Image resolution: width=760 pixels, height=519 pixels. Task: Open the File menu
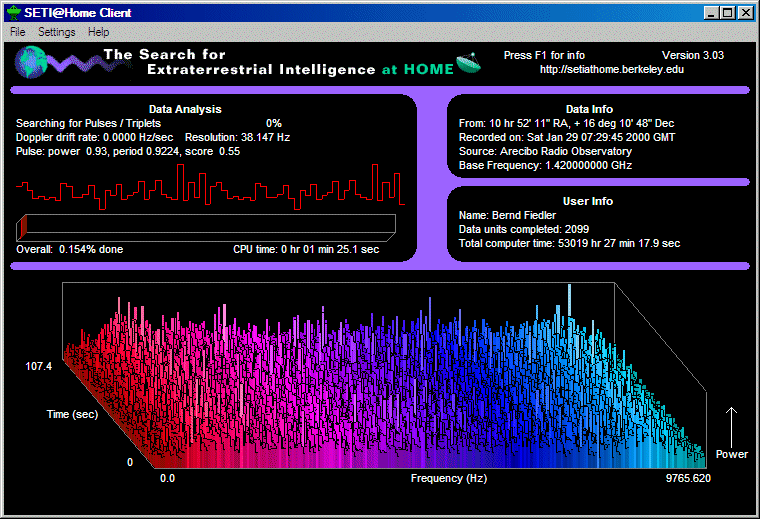pos(17,32)
